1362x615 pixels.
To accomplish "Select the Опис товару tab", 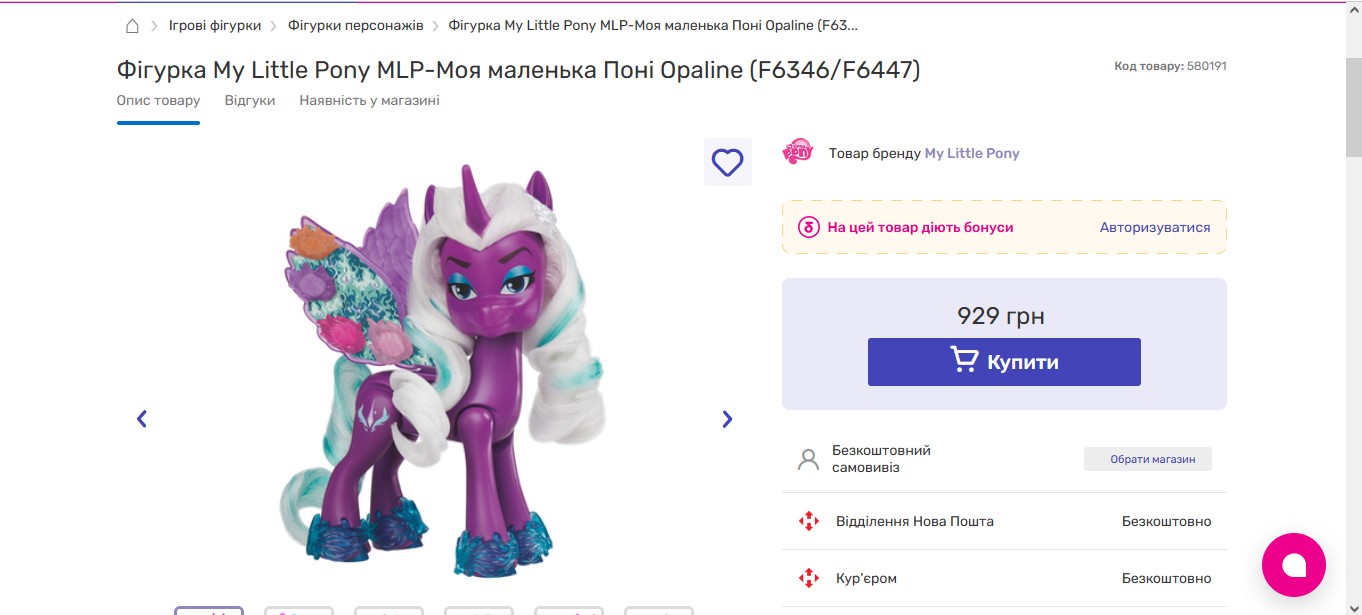I will click(158, 101).
